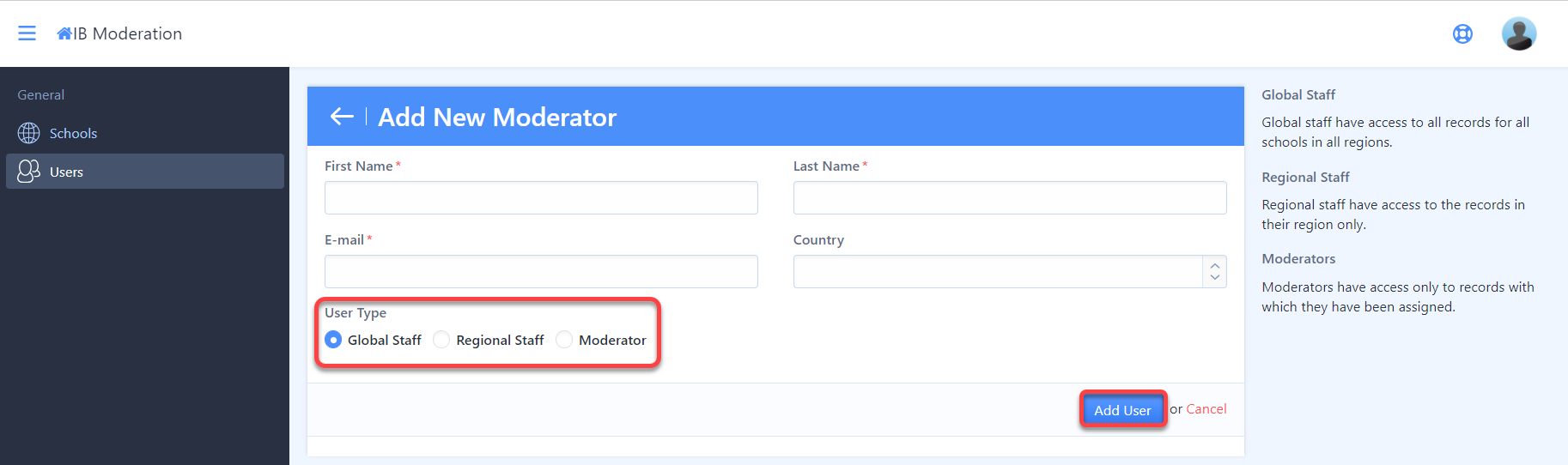
Task: Open the user avatar profile picture
Action: 1518,33
